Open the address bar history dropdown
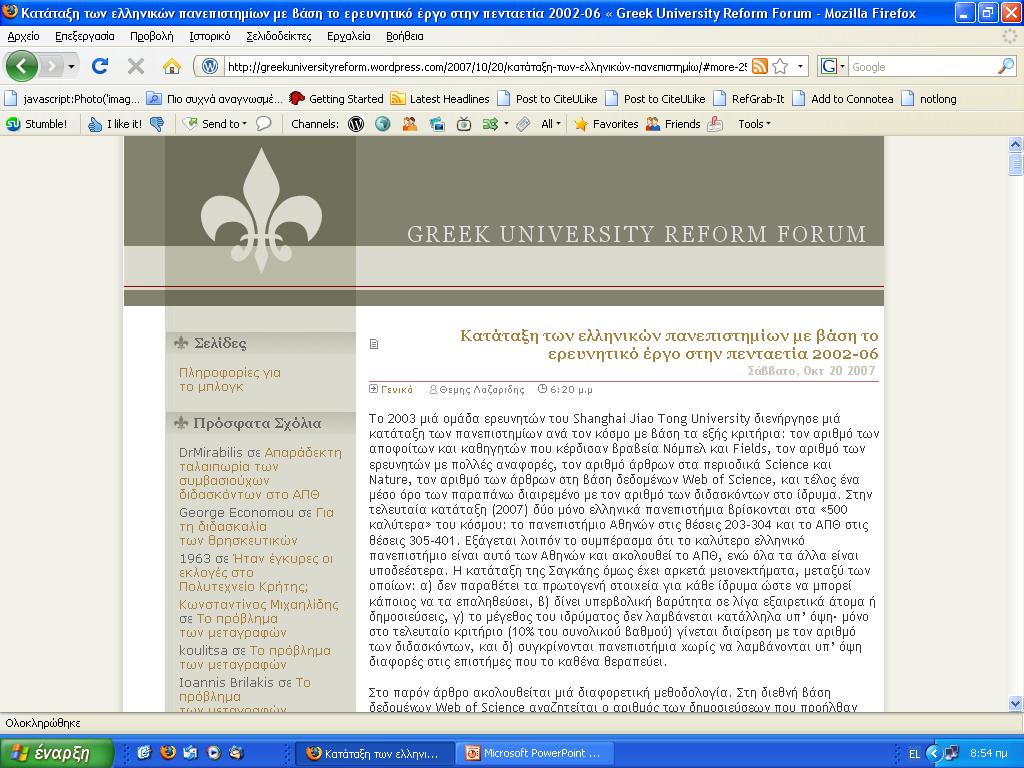Screen dimensions: 1024x768 800,66
